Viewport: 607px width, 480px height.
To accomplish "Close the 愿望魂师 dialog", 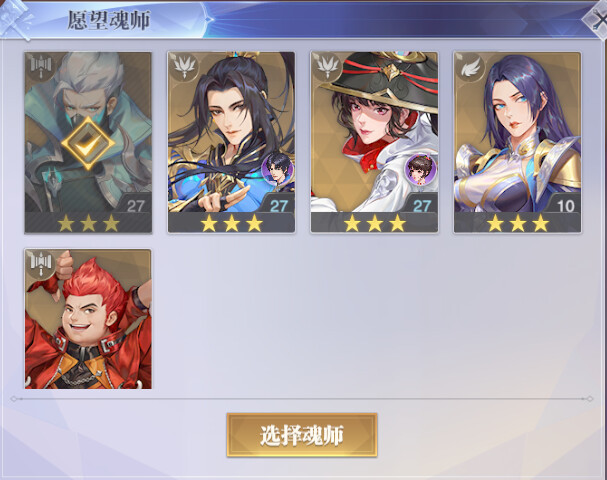I will pos(597,21).
